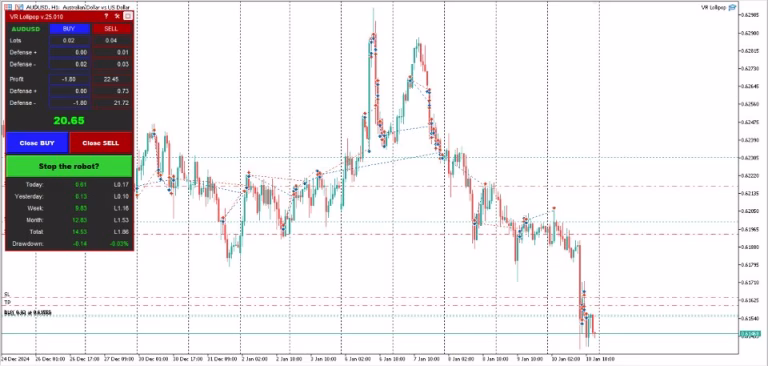Click the BUY Profit value -1.80
The height and width of the screenshot is (366, 768).
point(69,79)
